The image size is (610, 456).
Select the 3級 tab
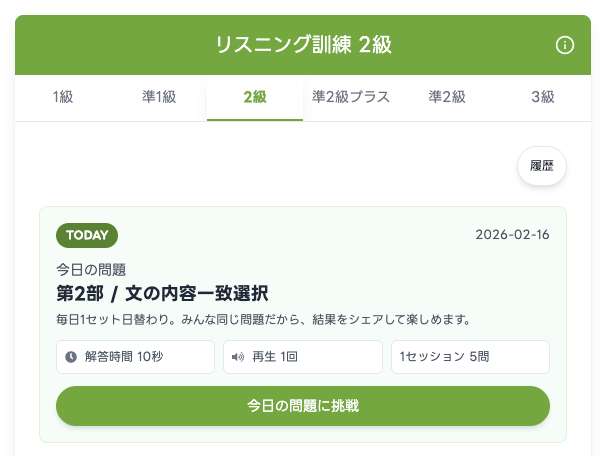click(x=543, y=97)
